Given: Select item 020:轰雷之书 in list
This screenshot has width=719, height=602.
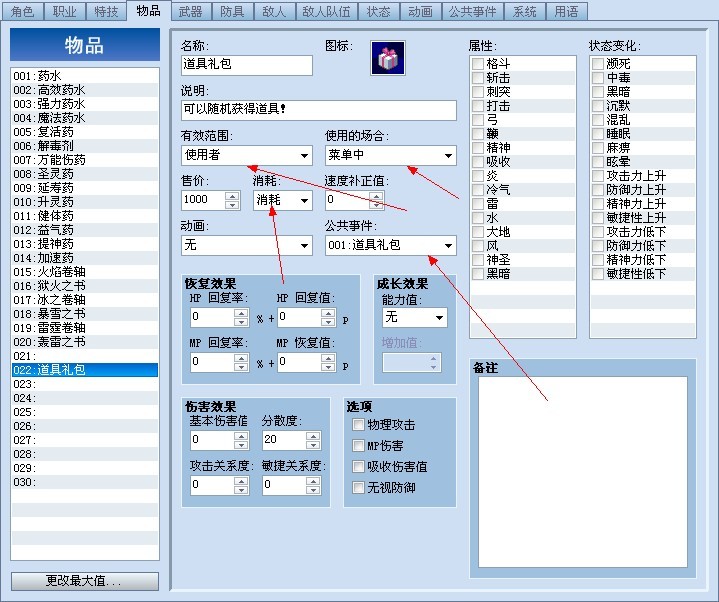Looking at the screenshot, I should [85, 342].
